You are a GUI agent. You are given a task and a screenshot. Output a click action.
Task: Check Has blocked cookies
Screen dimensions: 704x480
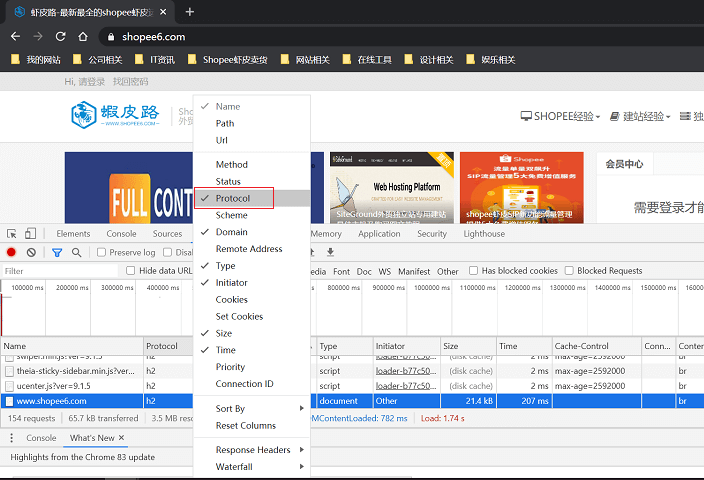pos(473,270)
